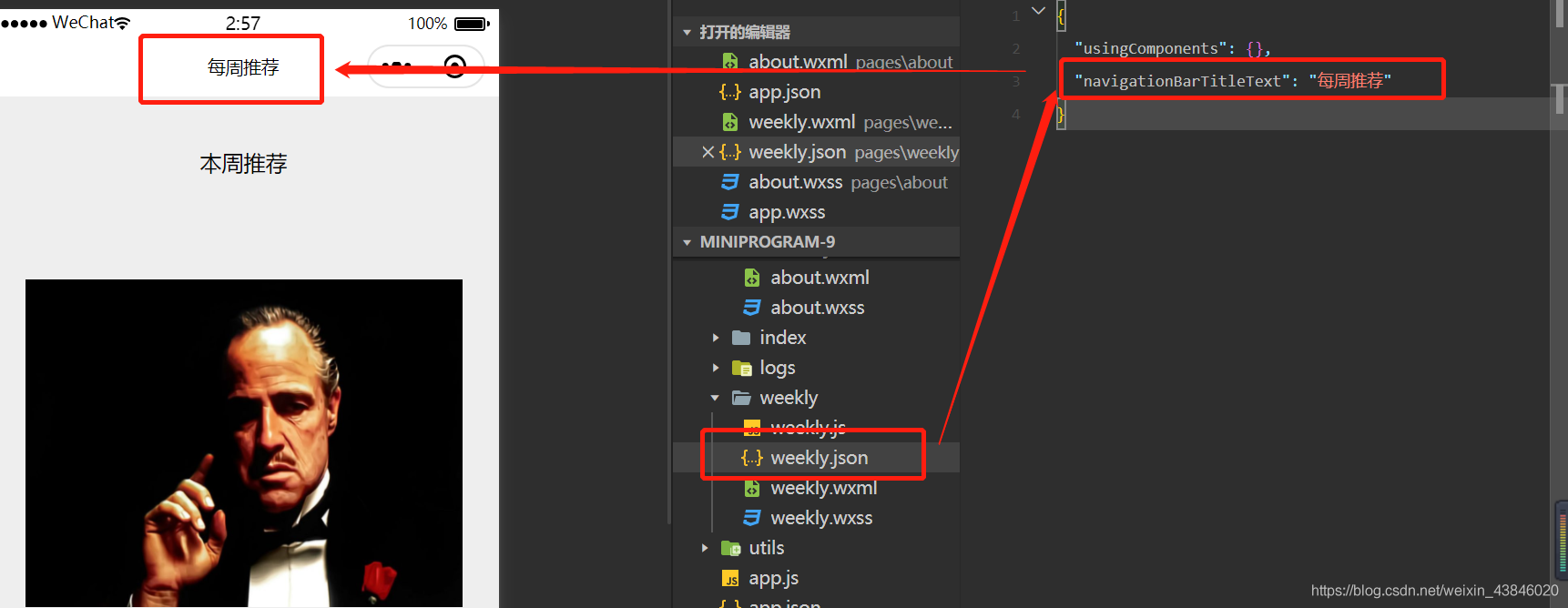1568x608 pixels.
Task: Click the about.wxss CSS icon in open editors
Action: point(730,182)
